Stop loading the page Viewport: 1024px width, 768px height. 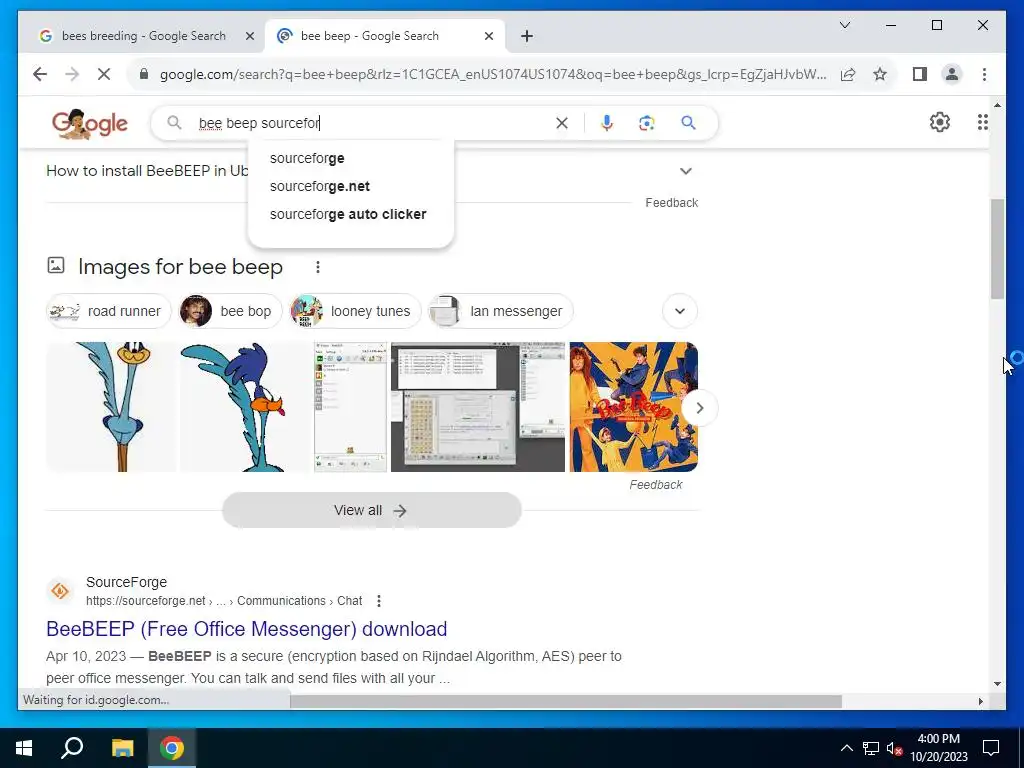click(104, 74)
